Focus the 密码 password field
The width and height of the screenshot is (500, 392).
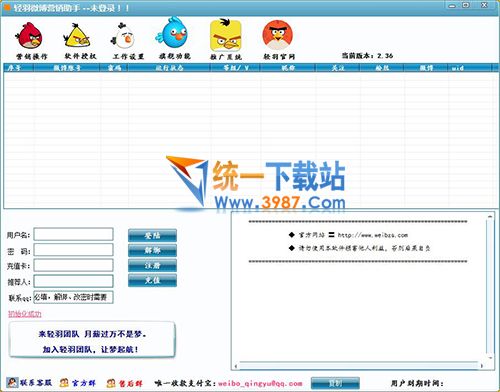73,250
